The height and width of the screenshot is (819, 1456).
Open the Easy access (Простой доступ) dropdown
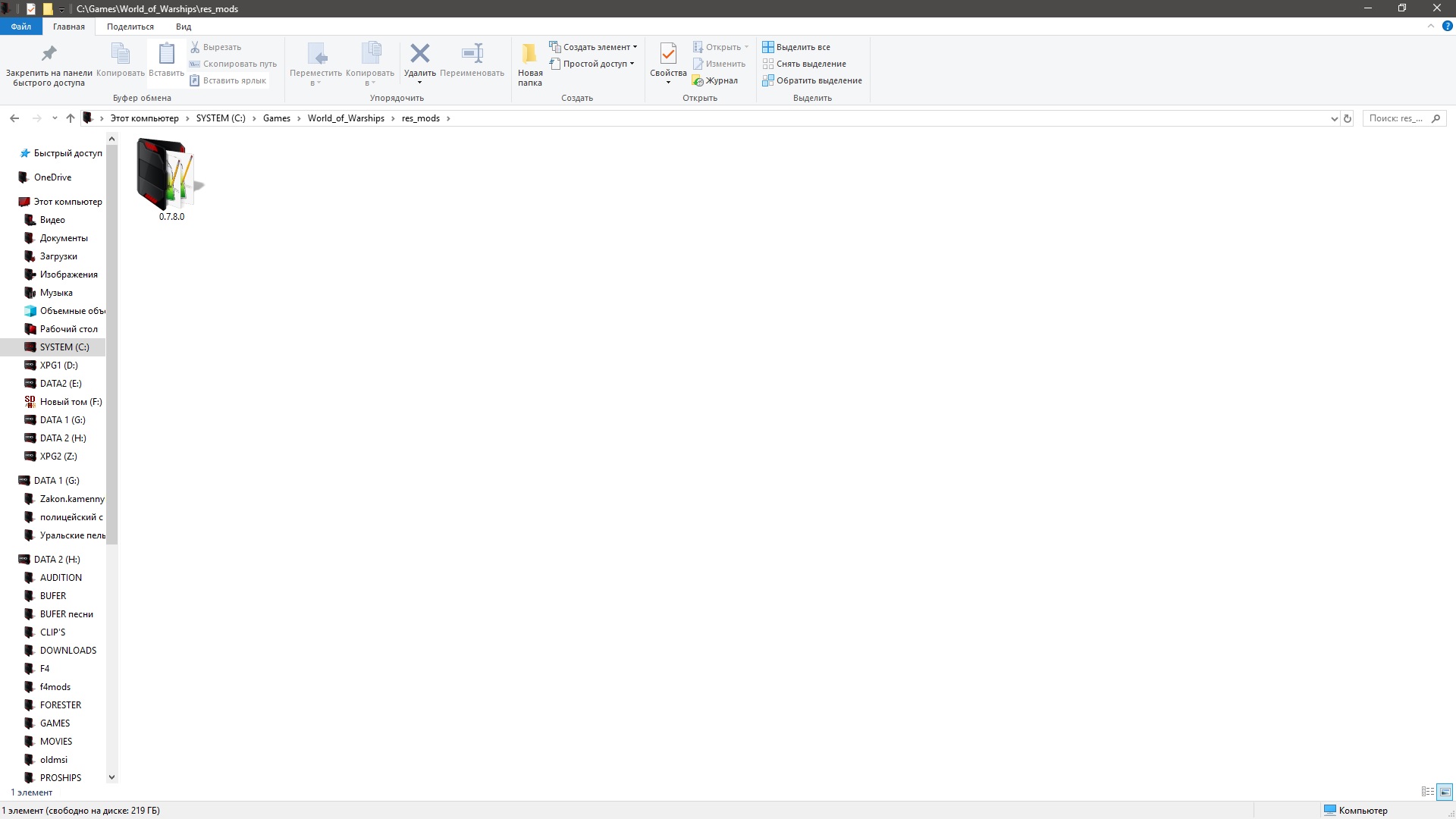(591, 64)
